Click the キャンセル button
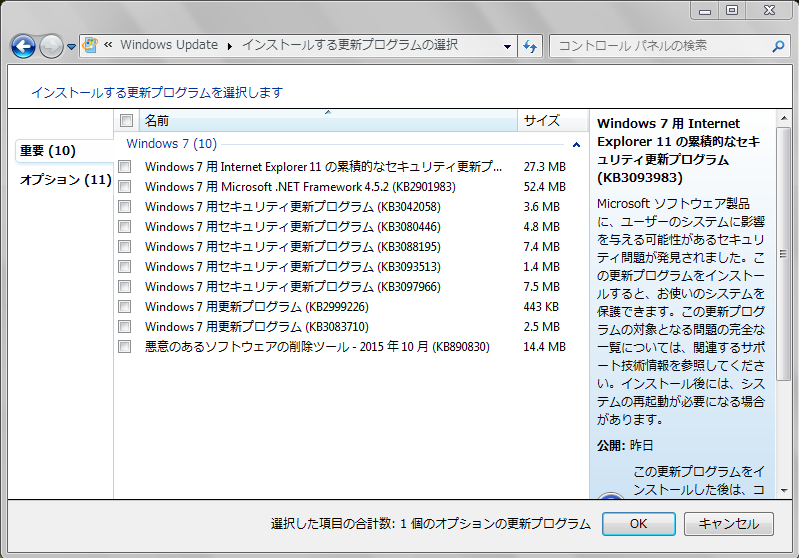 [729, 524]
